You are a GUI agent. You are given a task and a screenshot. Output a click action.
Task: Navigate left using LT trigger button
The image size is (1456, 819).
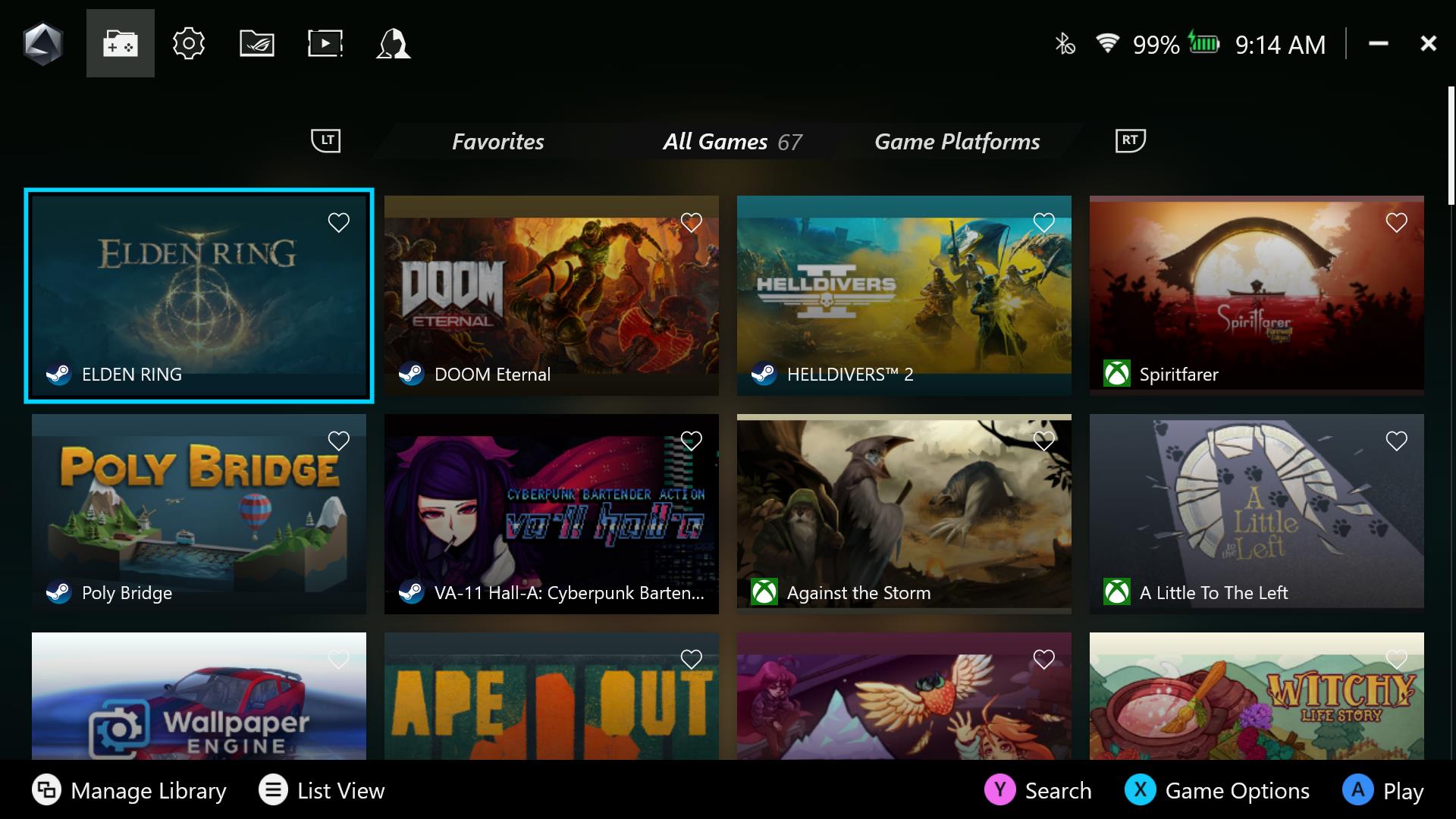click(326, 141)
